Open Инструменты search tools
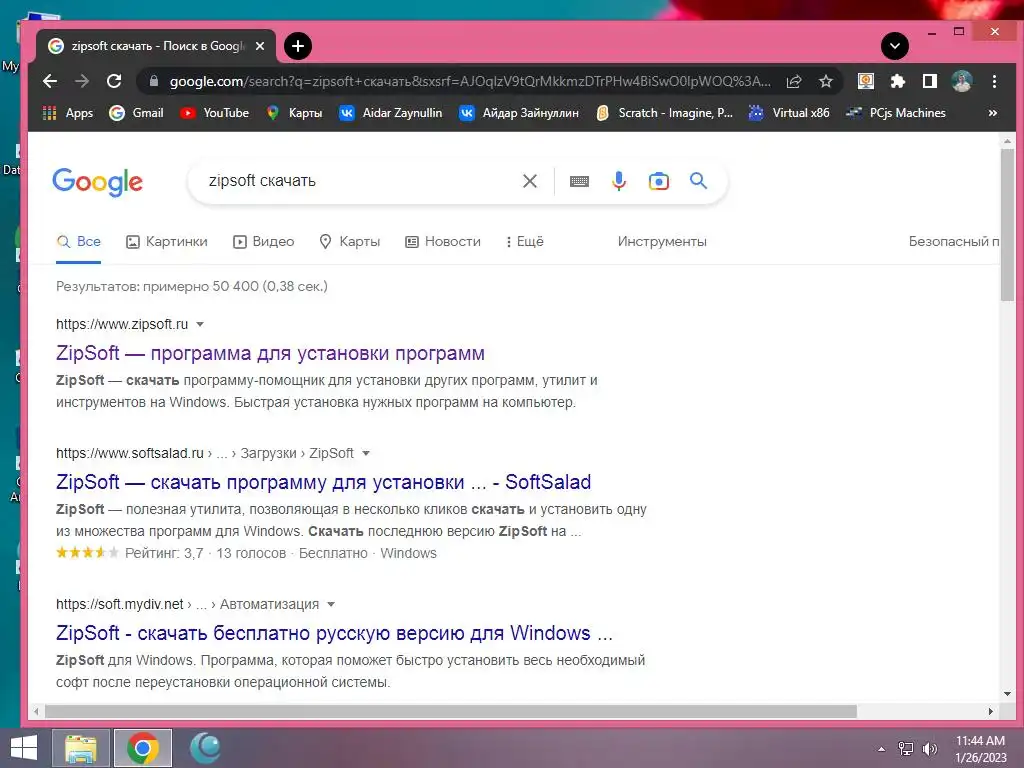Screen dimensions: 1024x768 pyautogui.click(x=662, y=242)
